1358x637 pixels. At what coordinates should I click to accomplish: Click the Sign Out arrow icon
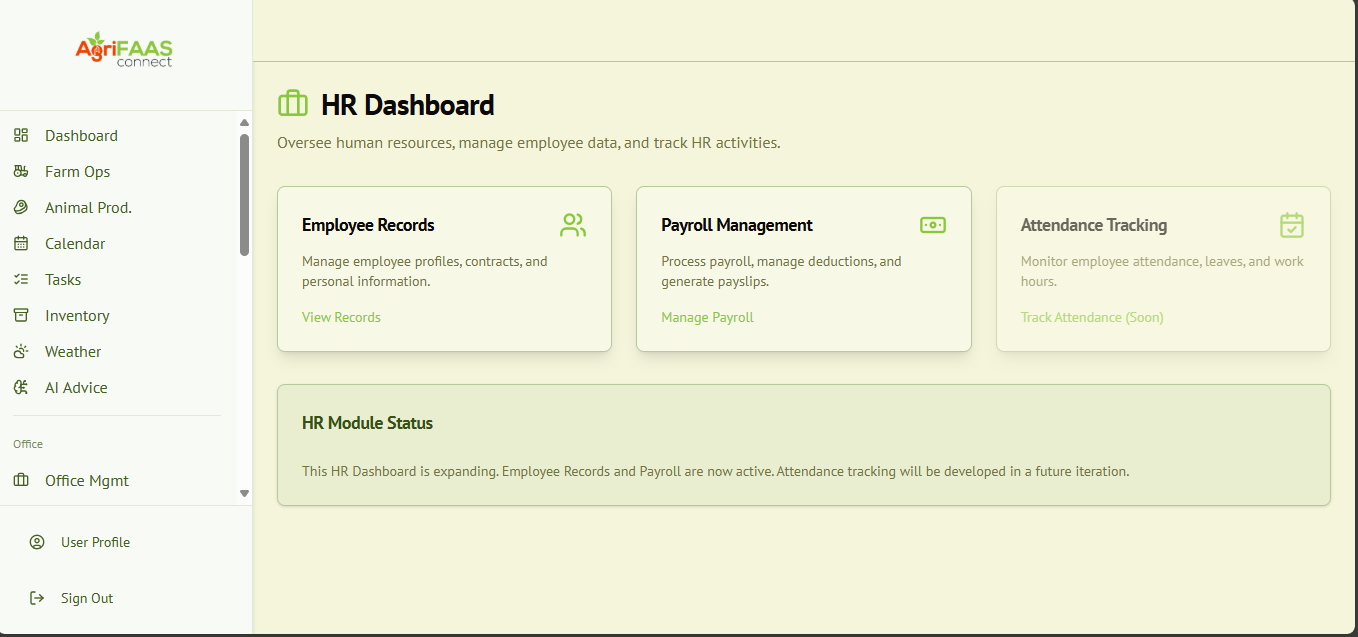coord(37,597)
